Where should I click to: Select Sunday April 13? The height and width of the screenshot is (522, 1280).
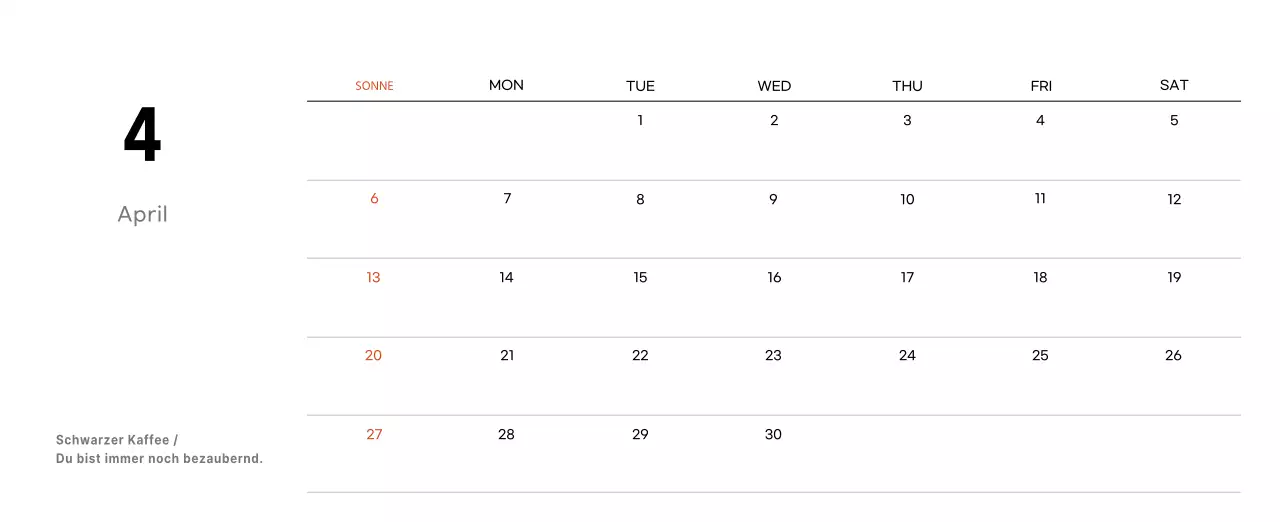pos(373,278)
